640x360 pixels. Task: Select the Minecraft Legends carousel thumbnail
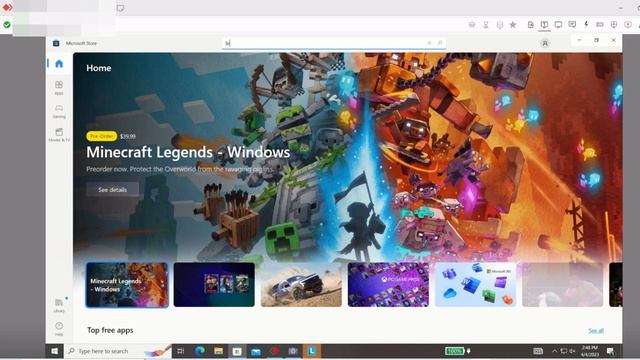click(127, 284)
